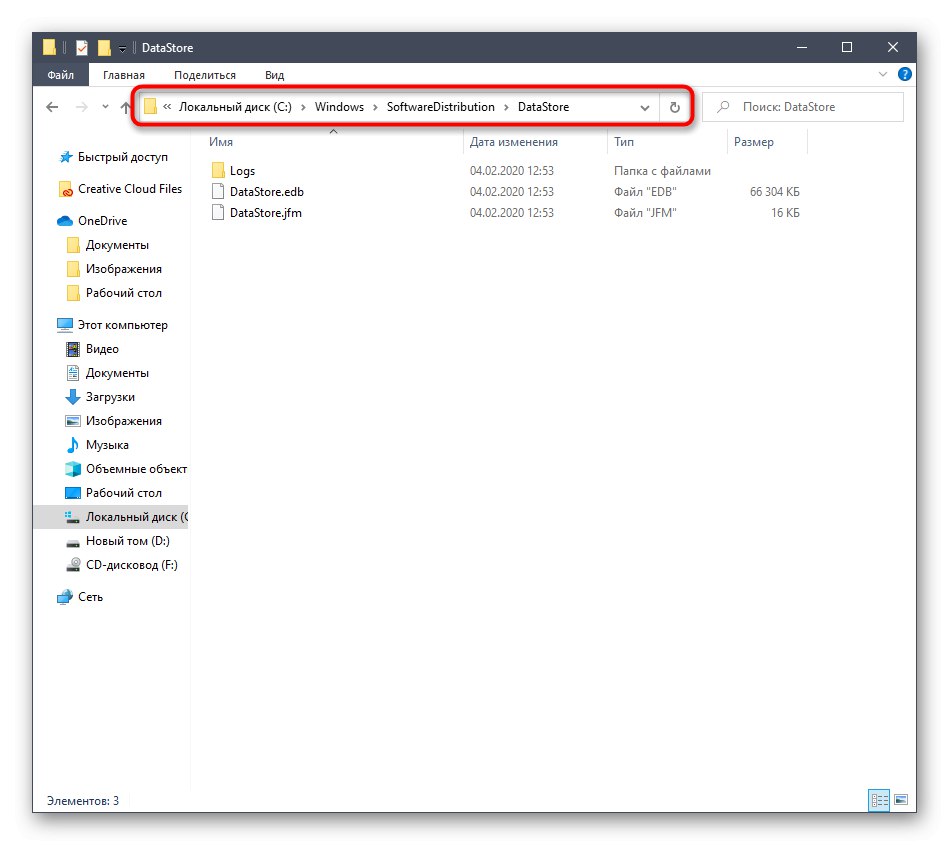Expand the ribbon with the chevron
The height and width of the screenshot is (845, 949).
pyautogui.click(x=882, y=74)
